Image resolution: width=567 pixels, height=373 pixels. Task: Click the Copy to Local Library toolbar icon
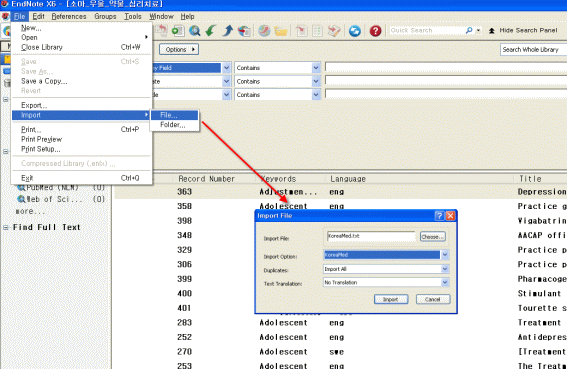pyautogui.click(x=161, y=31)
